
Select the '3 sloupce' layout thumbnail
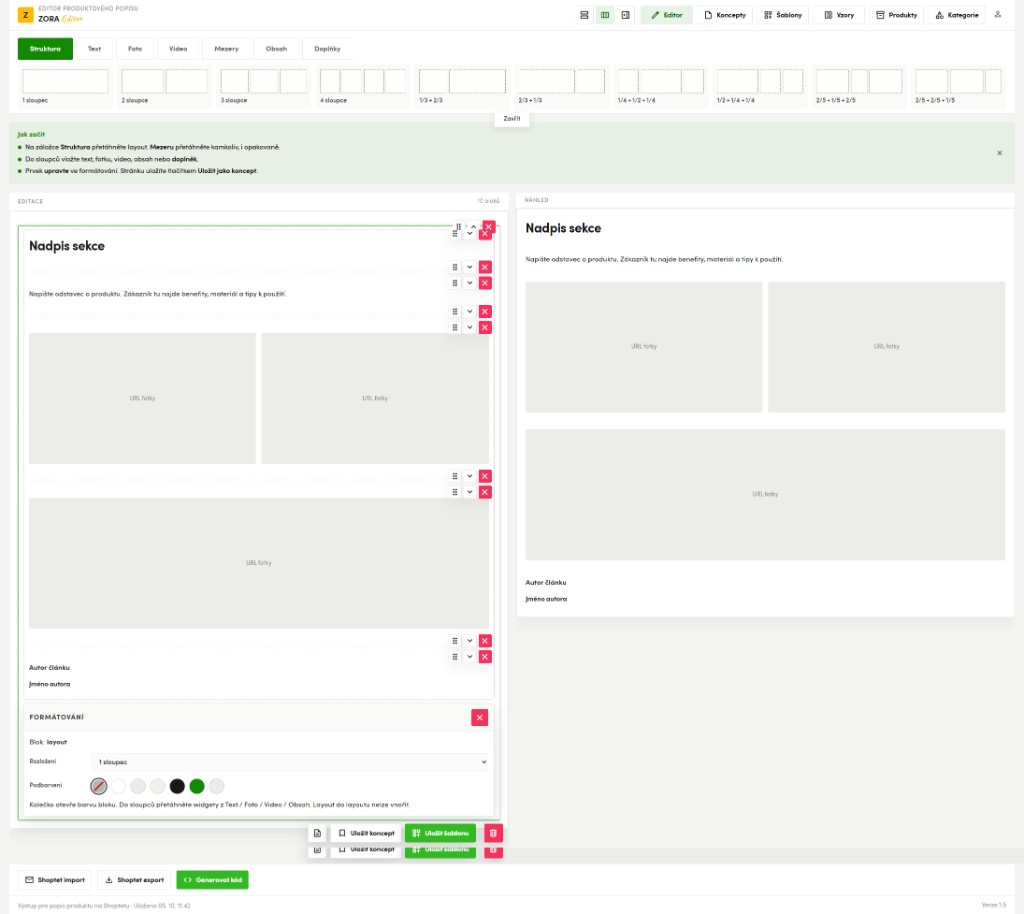(264, 86)
